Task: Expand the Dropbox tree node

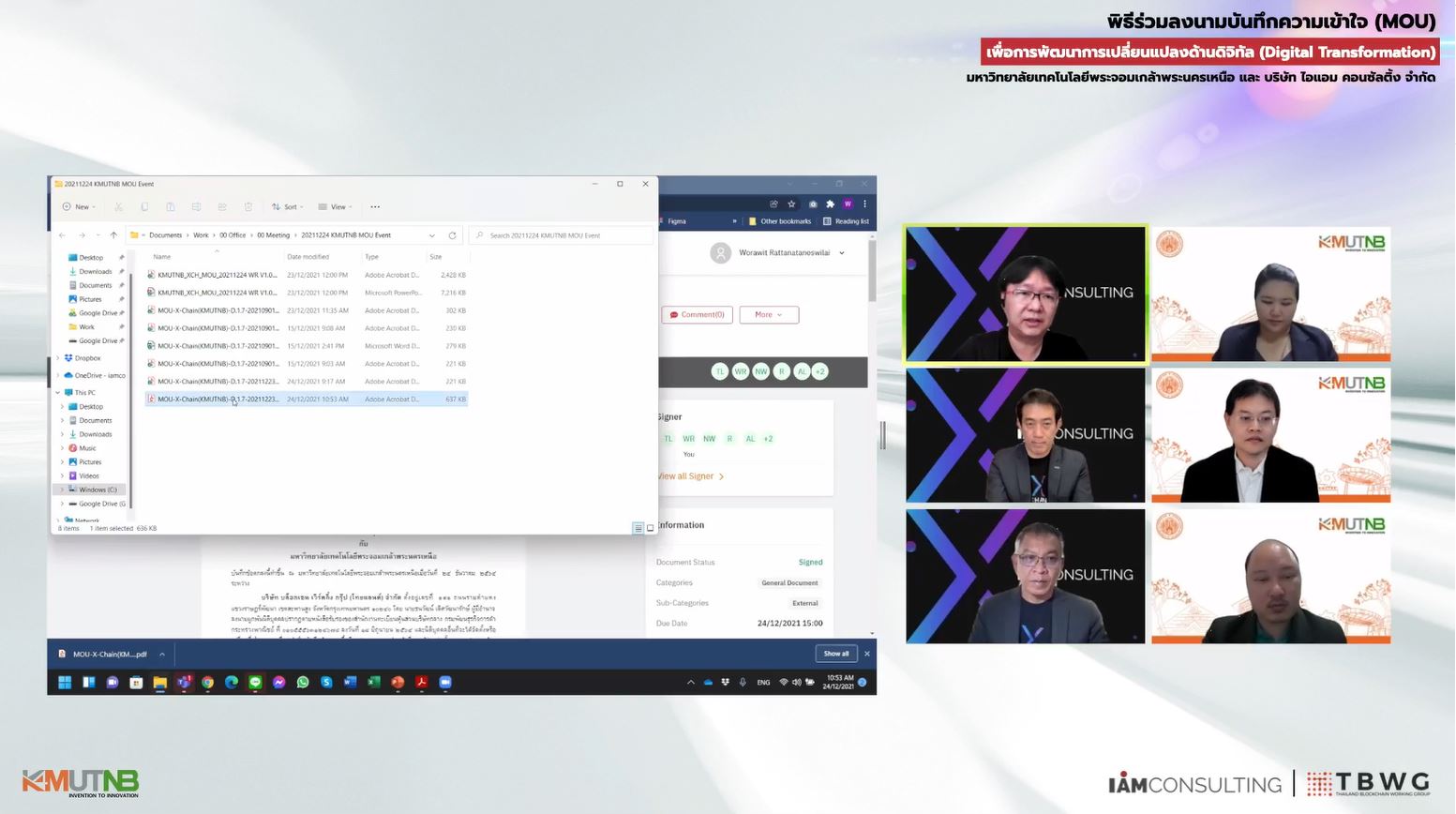Action: (58, 358)
